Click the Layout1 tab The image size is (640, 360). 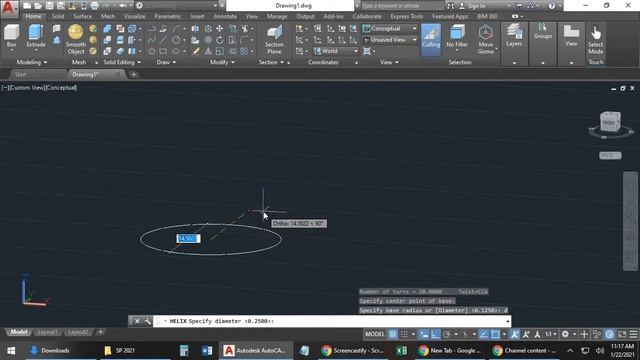point(47,332)
